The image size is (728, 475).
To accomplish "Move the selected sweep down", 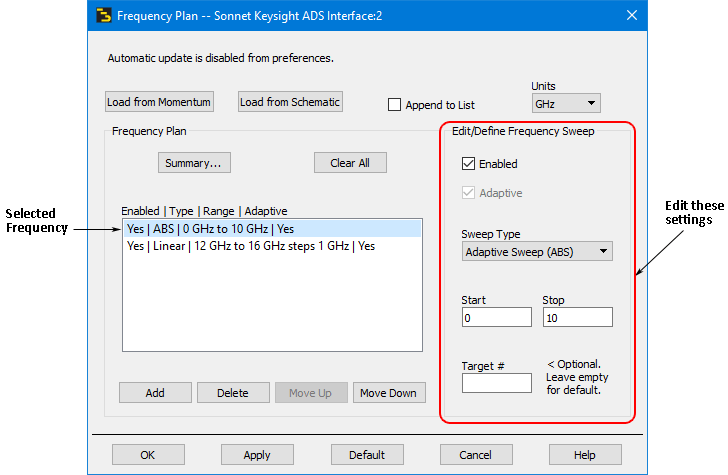I will click(x=389, y=393).
